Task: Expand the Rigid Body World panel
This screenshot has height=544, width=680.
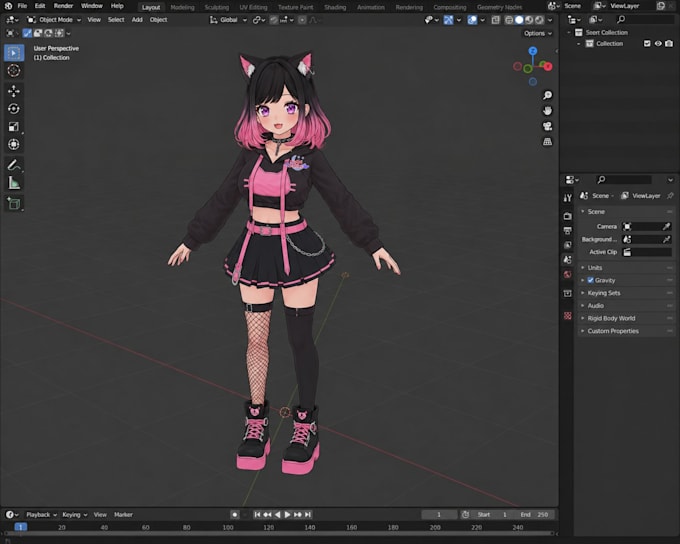Action: click(x=626, y=318)
